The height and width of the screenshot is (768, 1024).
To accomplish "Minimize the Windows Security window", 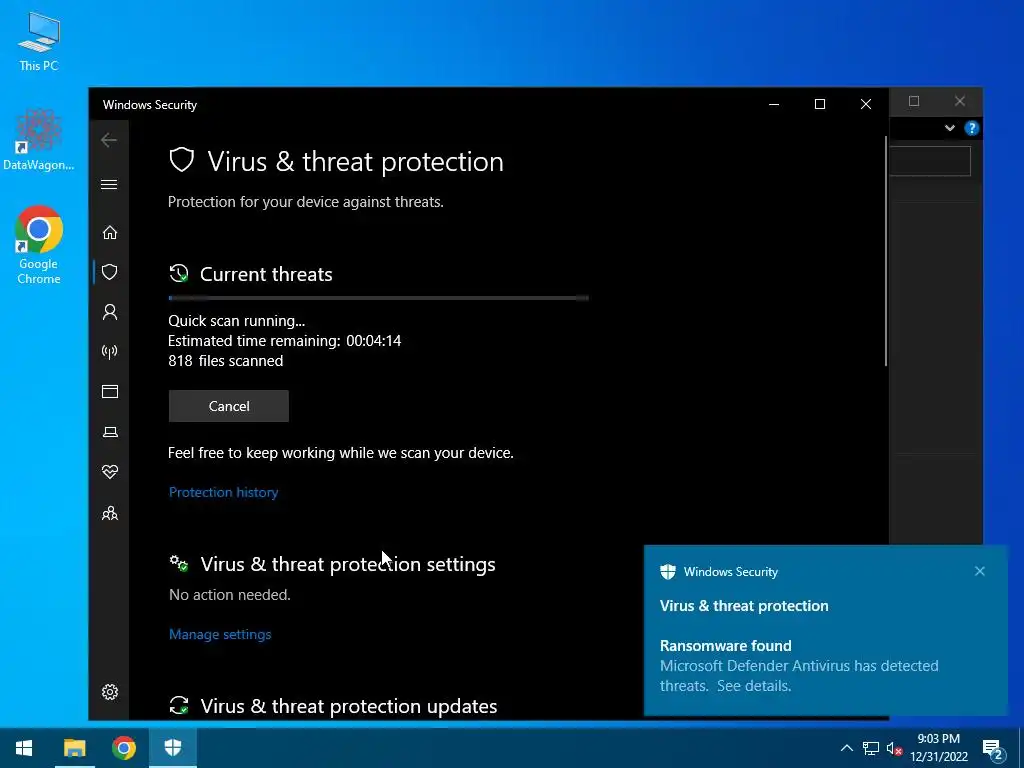I will [x=774, y=104].
